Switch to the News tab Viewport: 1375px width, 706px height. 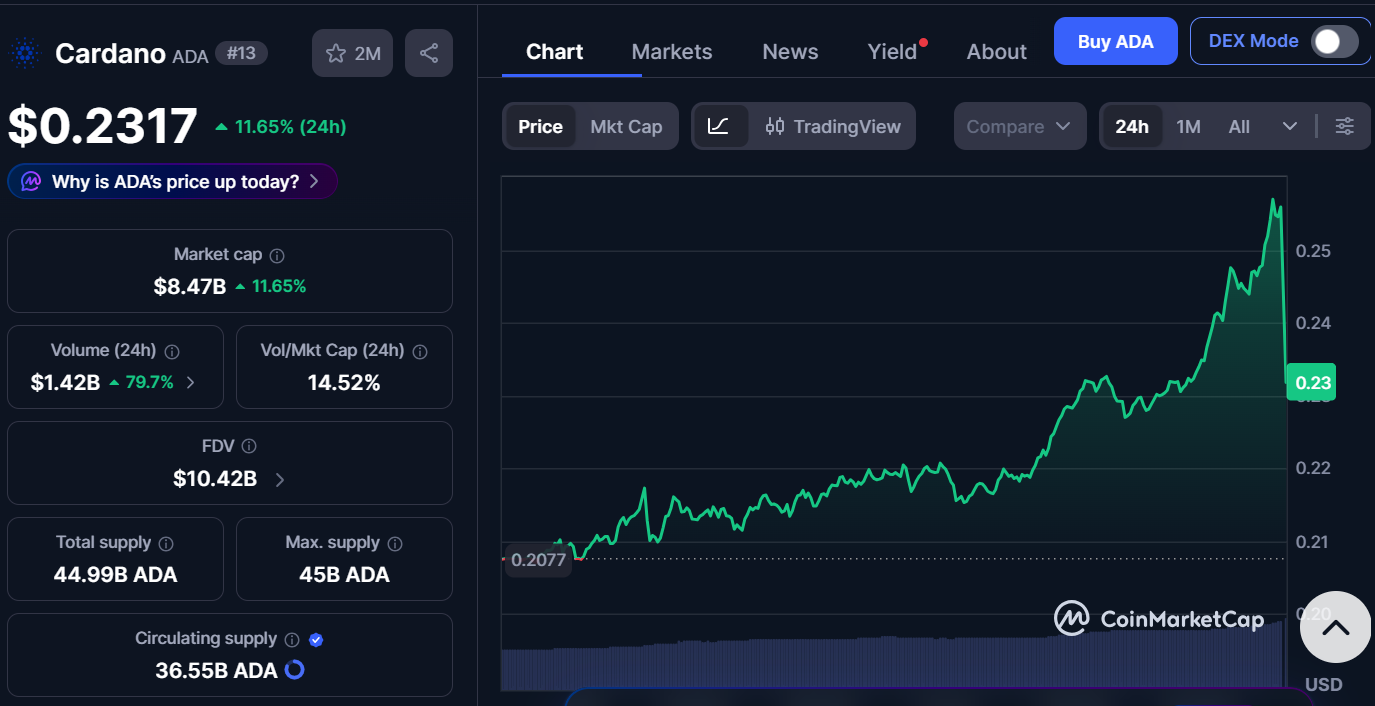tap(790, 52)
